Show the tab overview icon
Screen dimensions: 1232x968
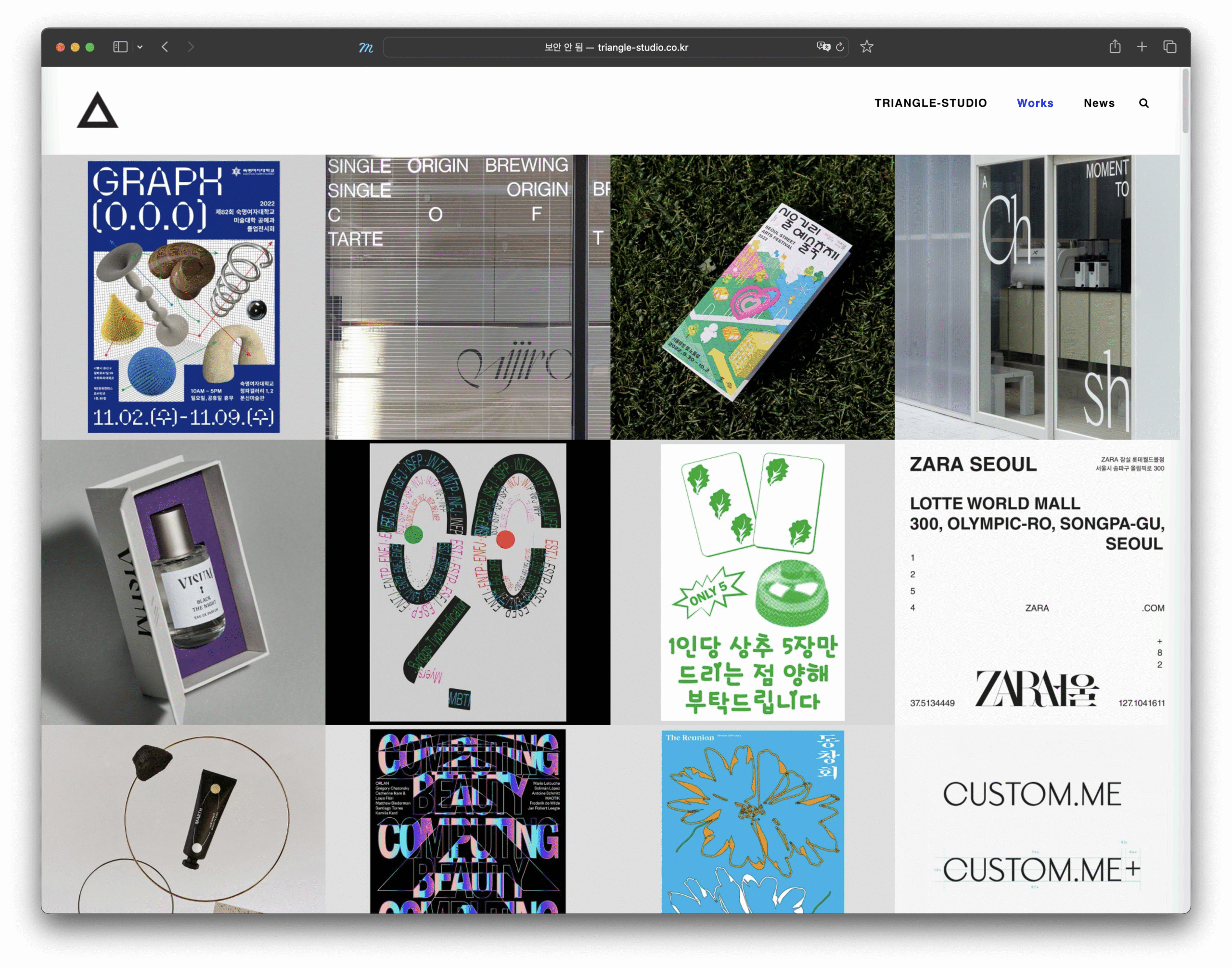(x=1169, y=47)
